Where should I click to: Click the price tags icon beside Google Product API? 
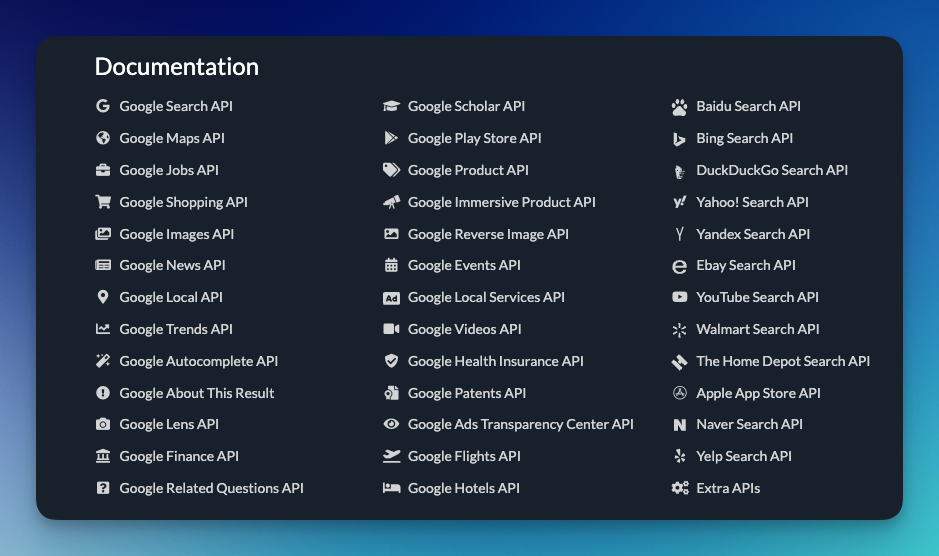[391, 170]
